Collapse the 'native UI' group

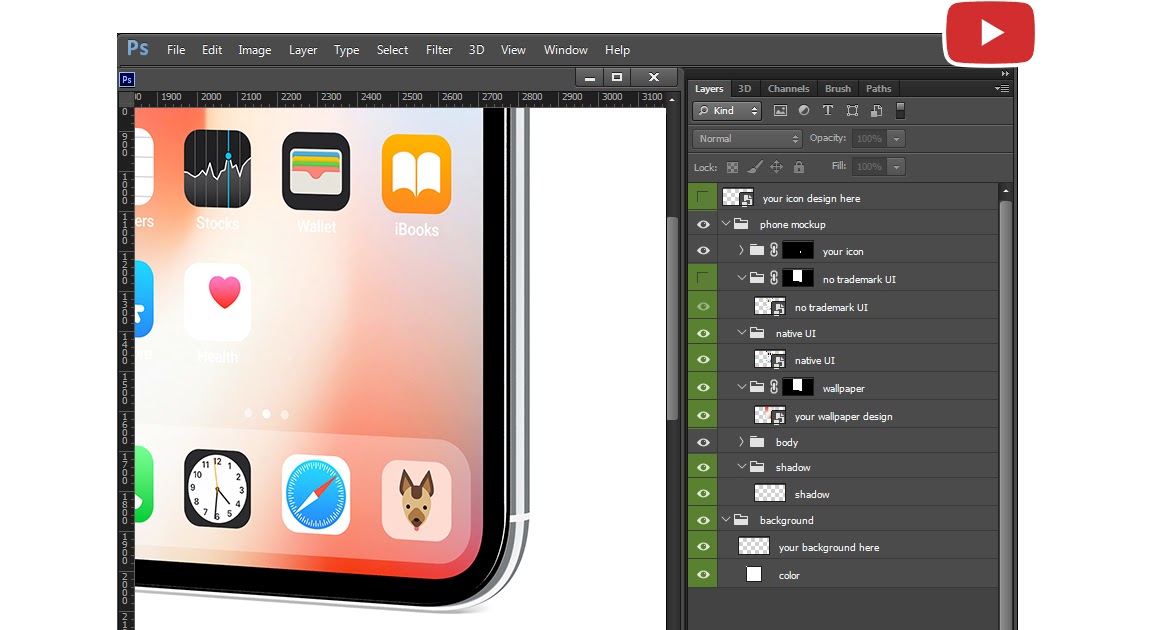(741, 333)
